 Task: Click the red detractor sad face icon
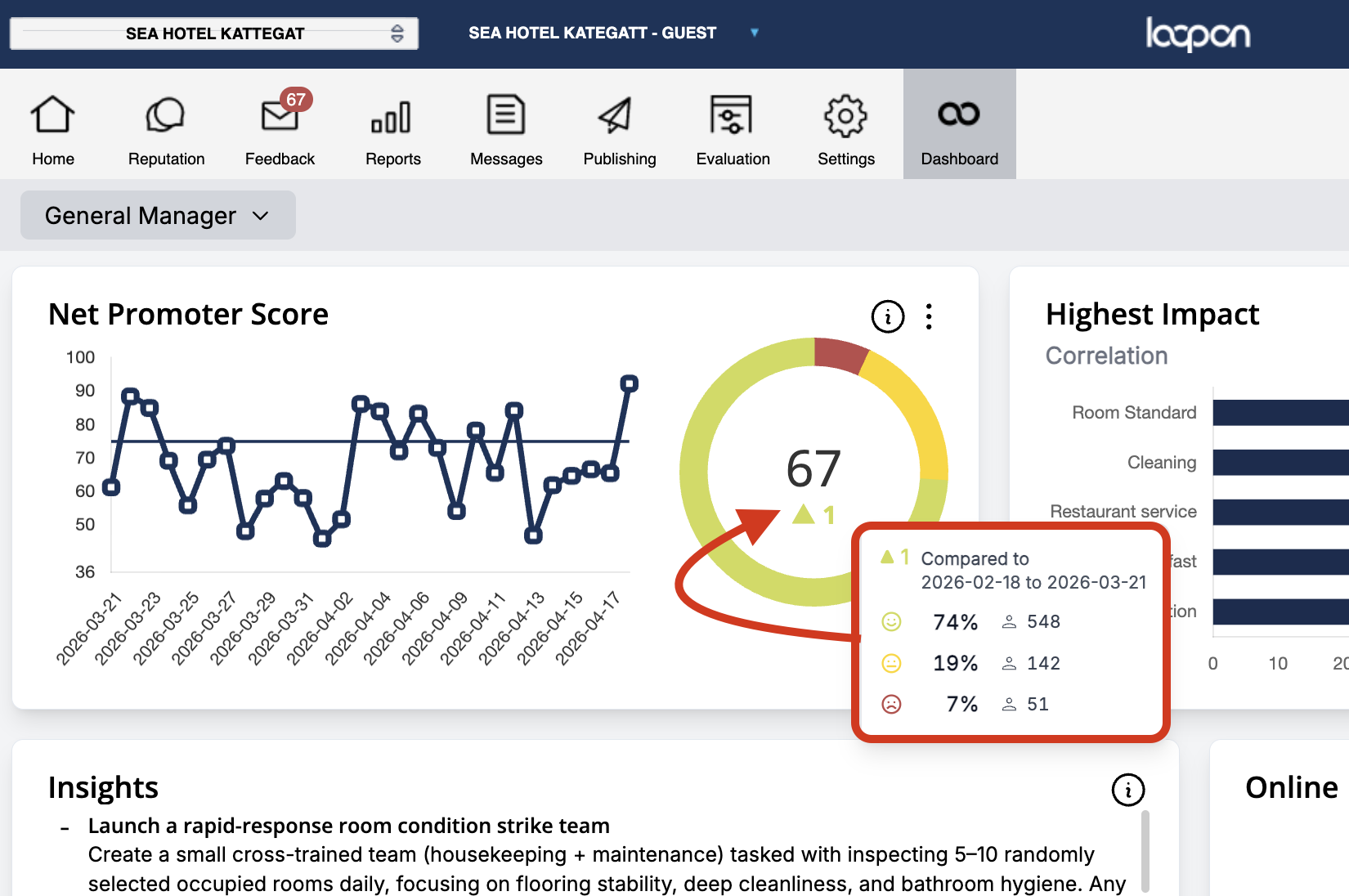coord(891,704)
